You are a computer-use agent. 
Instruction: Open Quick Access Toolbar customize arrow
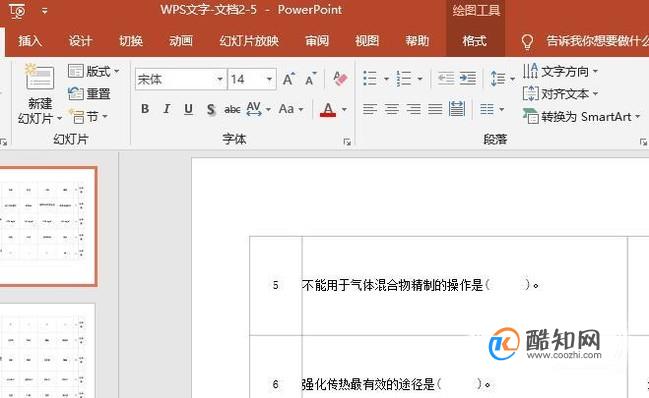click(44, 11)
